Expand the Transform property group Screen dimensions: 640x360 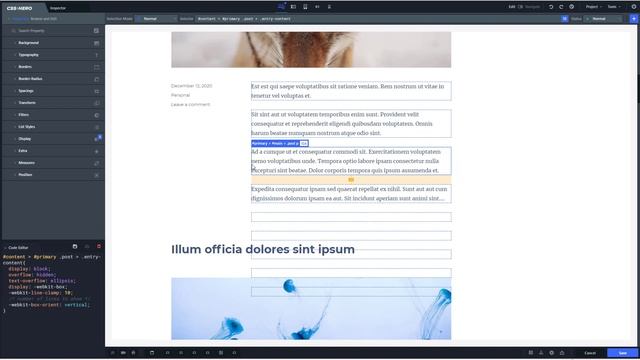coord(53,103)
